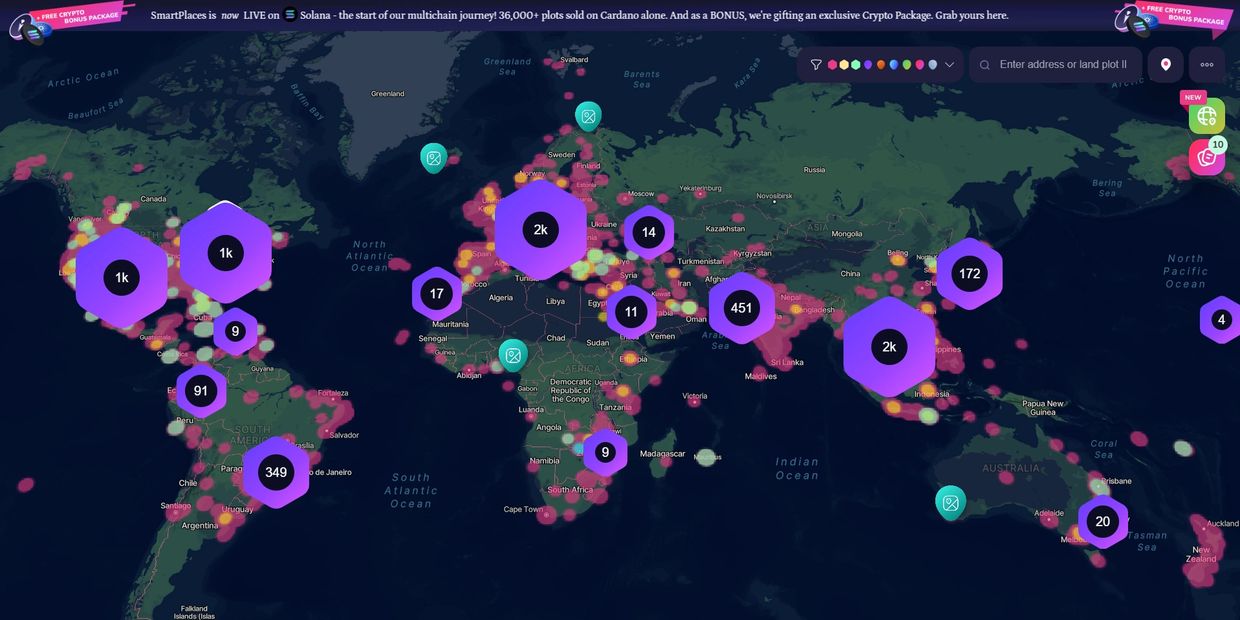1240x620 pixels.
Task: Toggle the yellow hexagon plot filter
Action: point(844,65)
